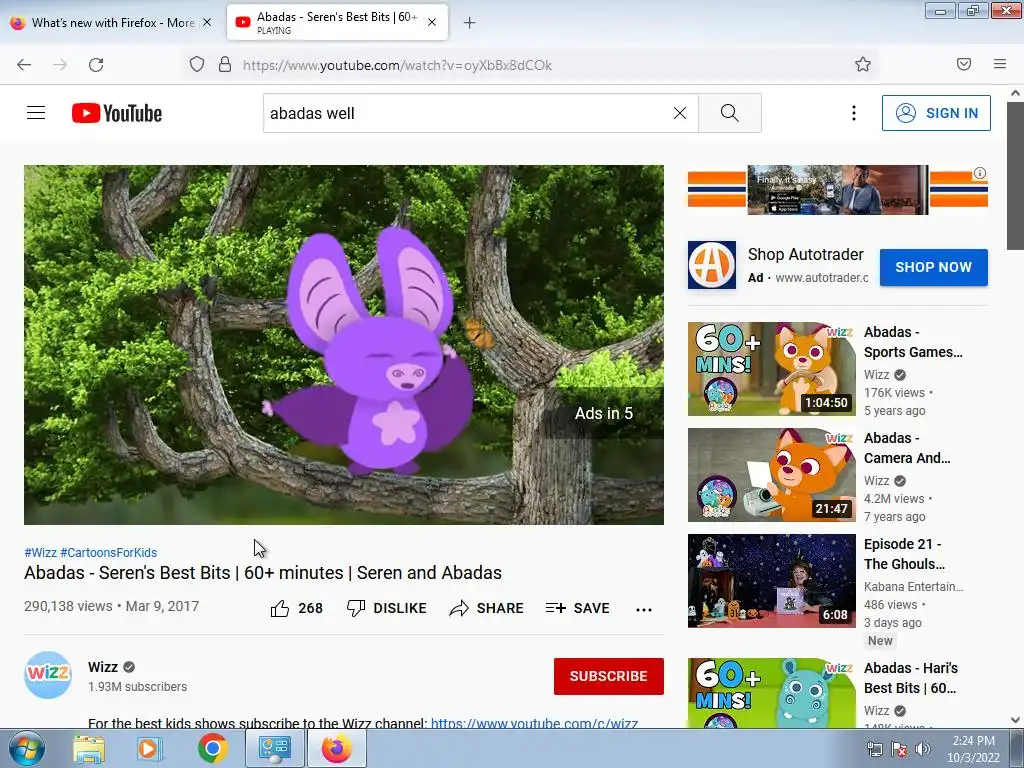Open Abadas Camera And thumbnail
Image resolution: width=1024 pixels, height=768 pixels.
pyautogui.click(x=771, y=475)
